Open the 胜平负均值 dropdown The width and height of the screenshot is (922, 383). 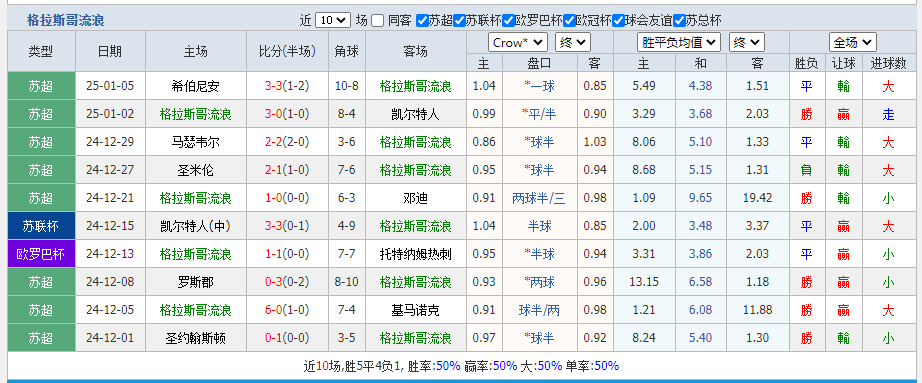(679, 42)
